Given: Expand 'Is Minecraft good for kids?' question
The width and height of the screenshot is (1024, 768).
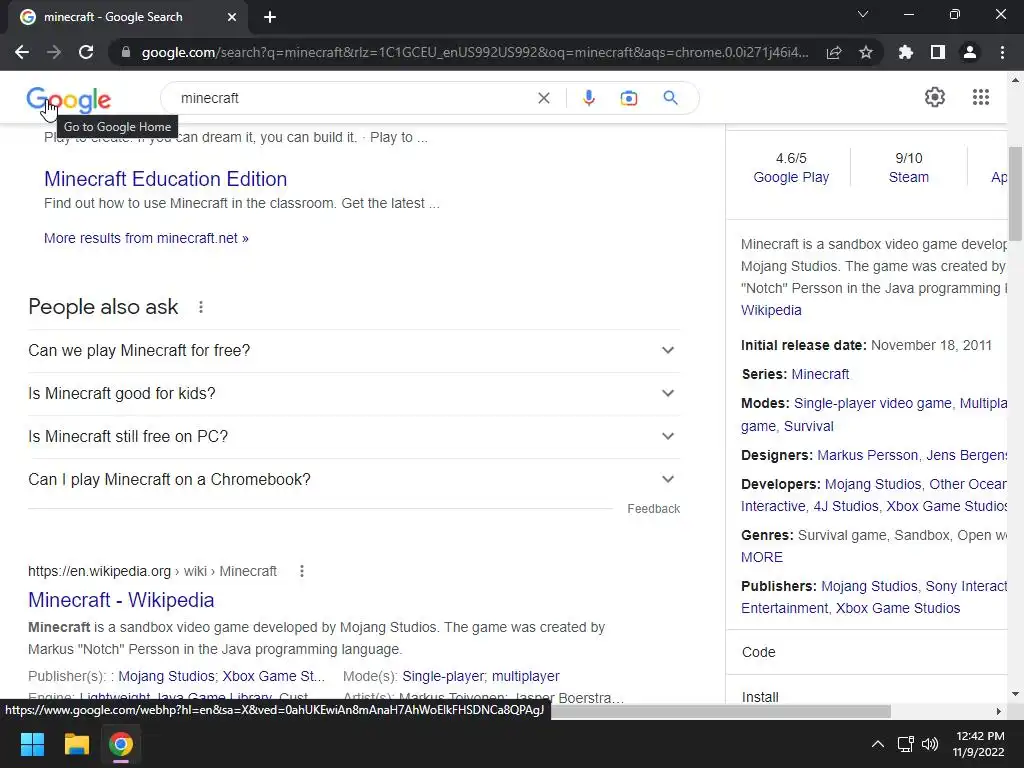Looking at the screenshot, I should [354, 394].
